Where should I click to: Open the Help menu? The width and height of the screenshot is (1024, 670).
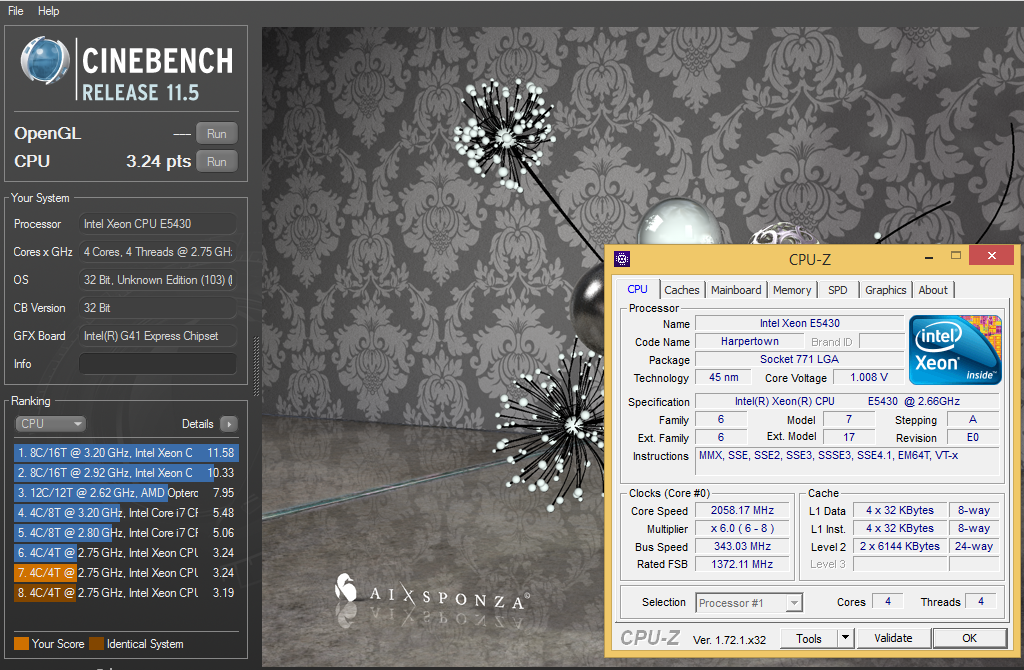(48, 11)
